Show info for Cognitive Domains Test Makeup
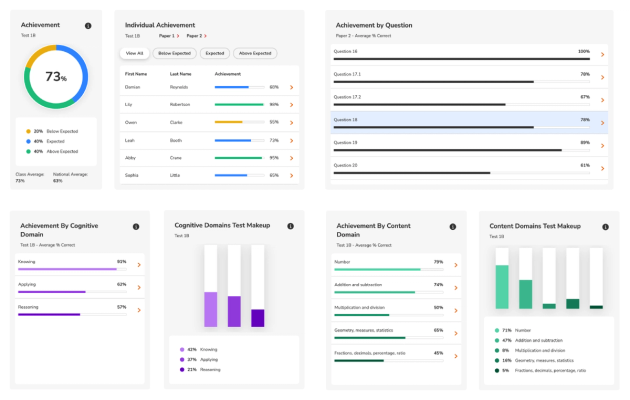The width and height of the screenshot is (630, 400). [x=290, y=226]
